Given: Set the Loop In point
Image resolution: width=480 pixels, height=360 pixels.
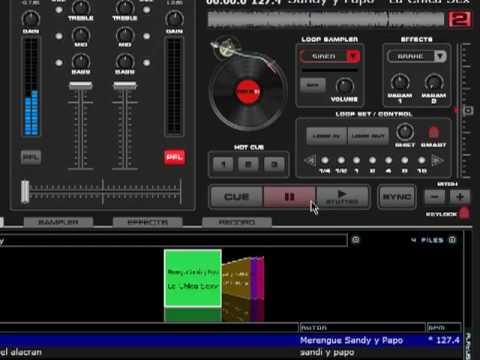Looking at the screenshot, I should (x=327, y=136).
